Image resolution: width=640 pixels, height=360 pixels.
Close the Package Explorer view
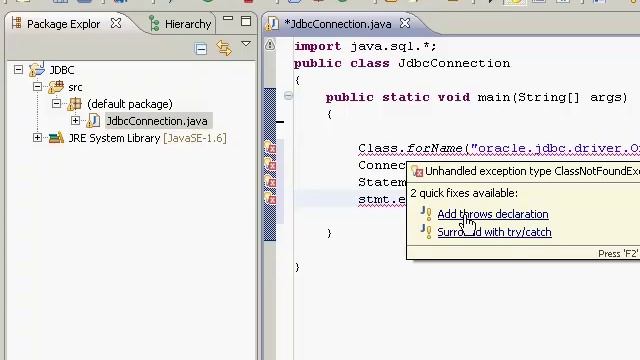[x=116, y=23]
